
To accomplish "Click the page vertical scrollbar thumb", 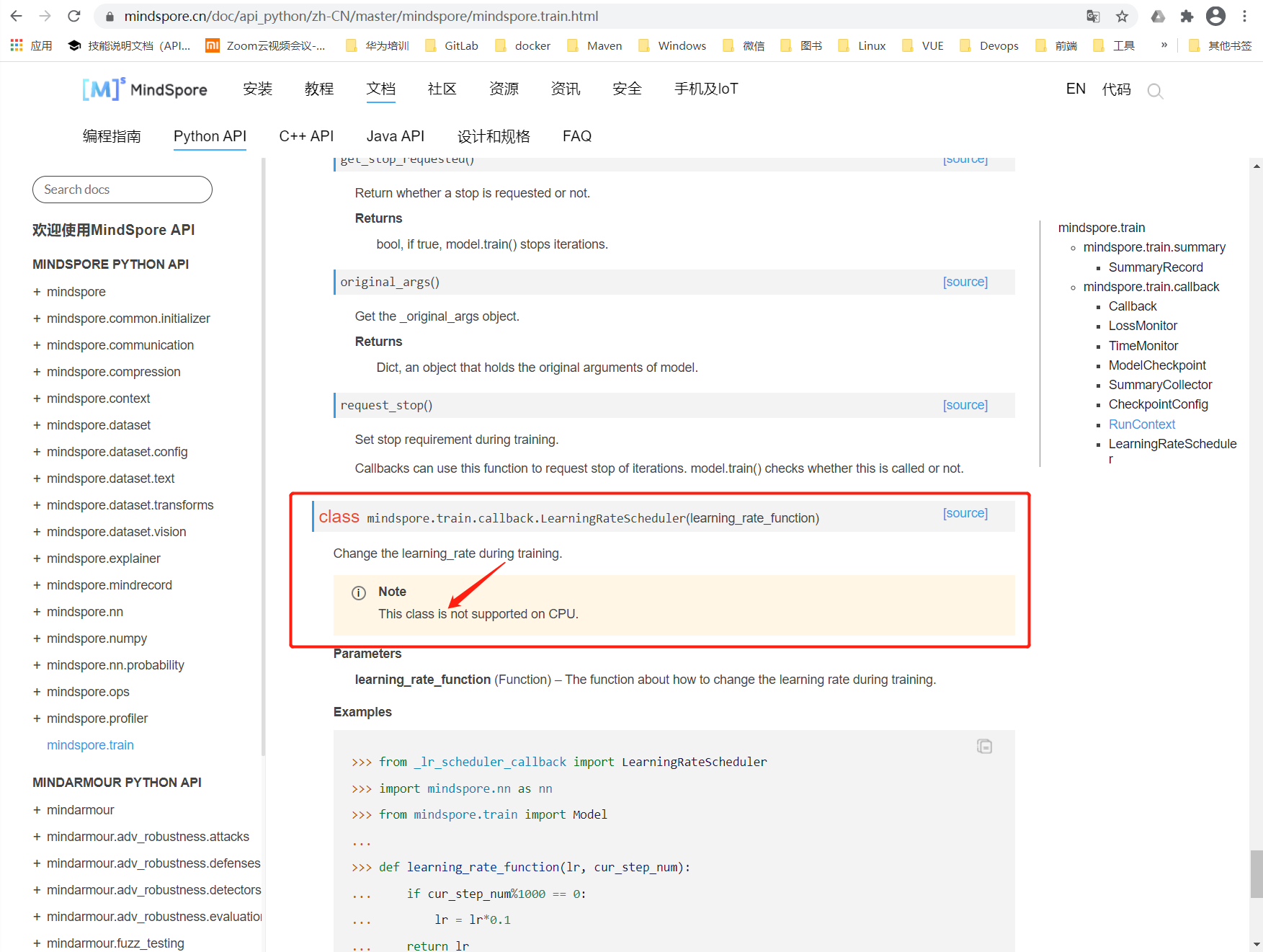I will click(x=1257, y=873).
